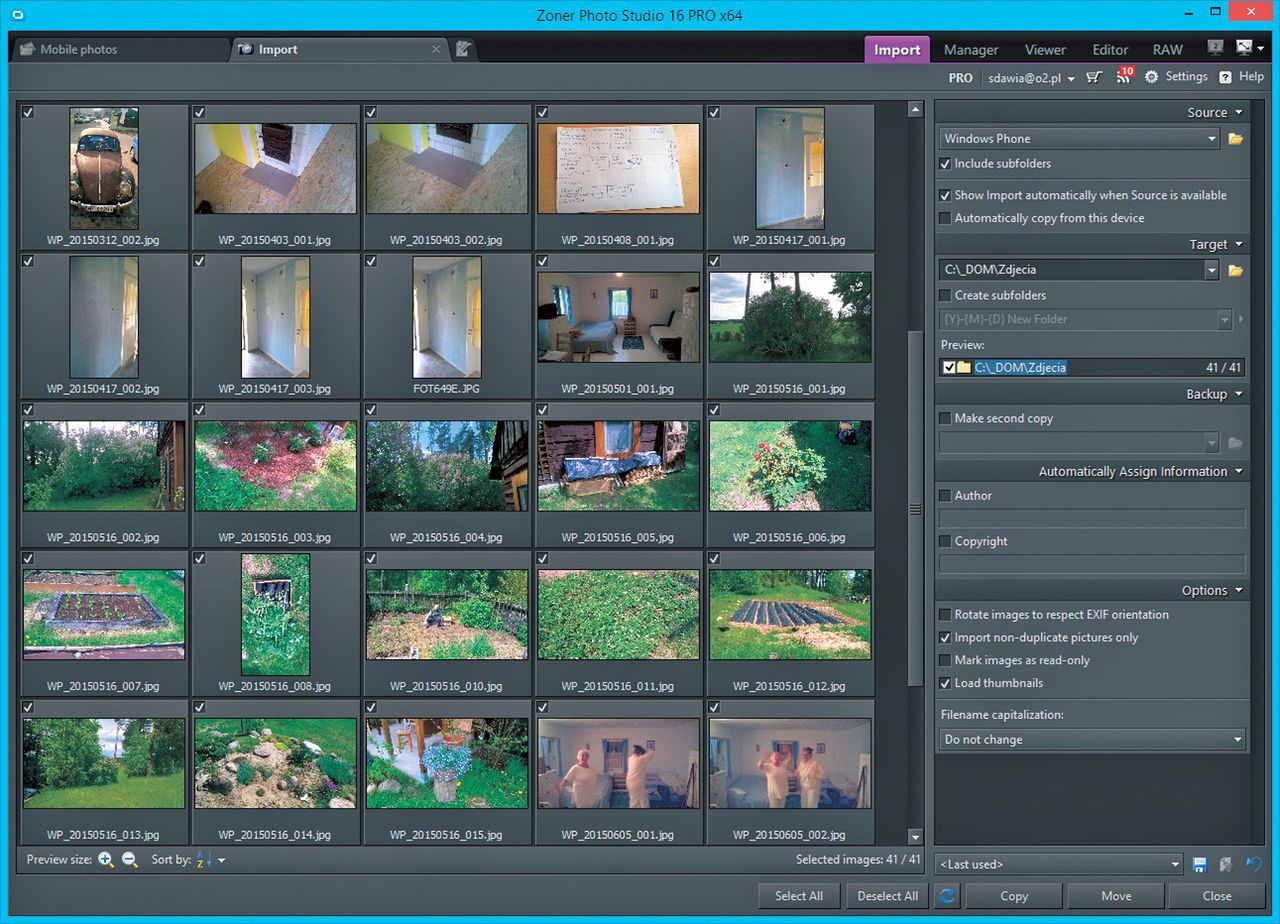Open the Windows Phone source dropdown

(1212, 139)
